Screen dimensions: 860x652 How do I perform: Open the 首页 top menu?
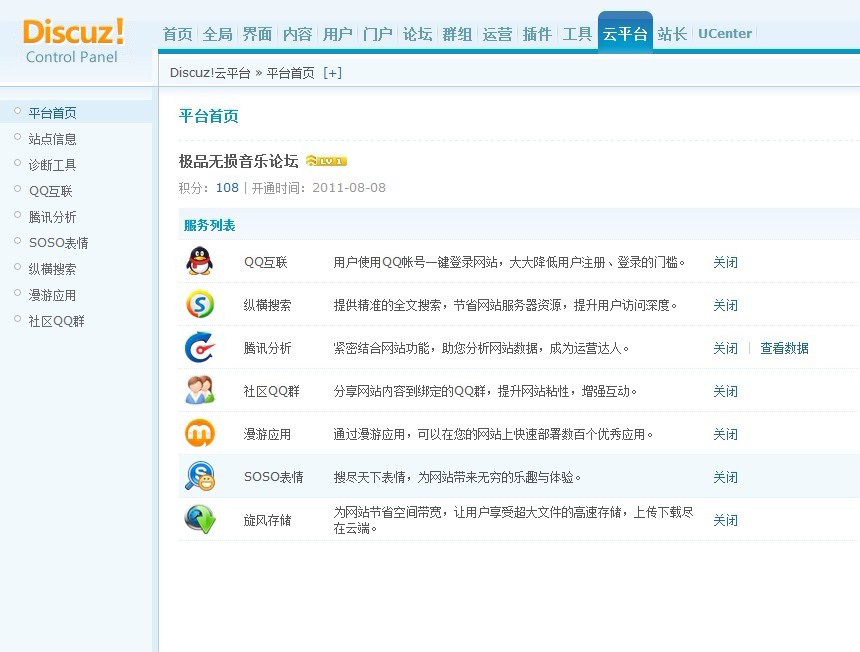click(178, 34)
